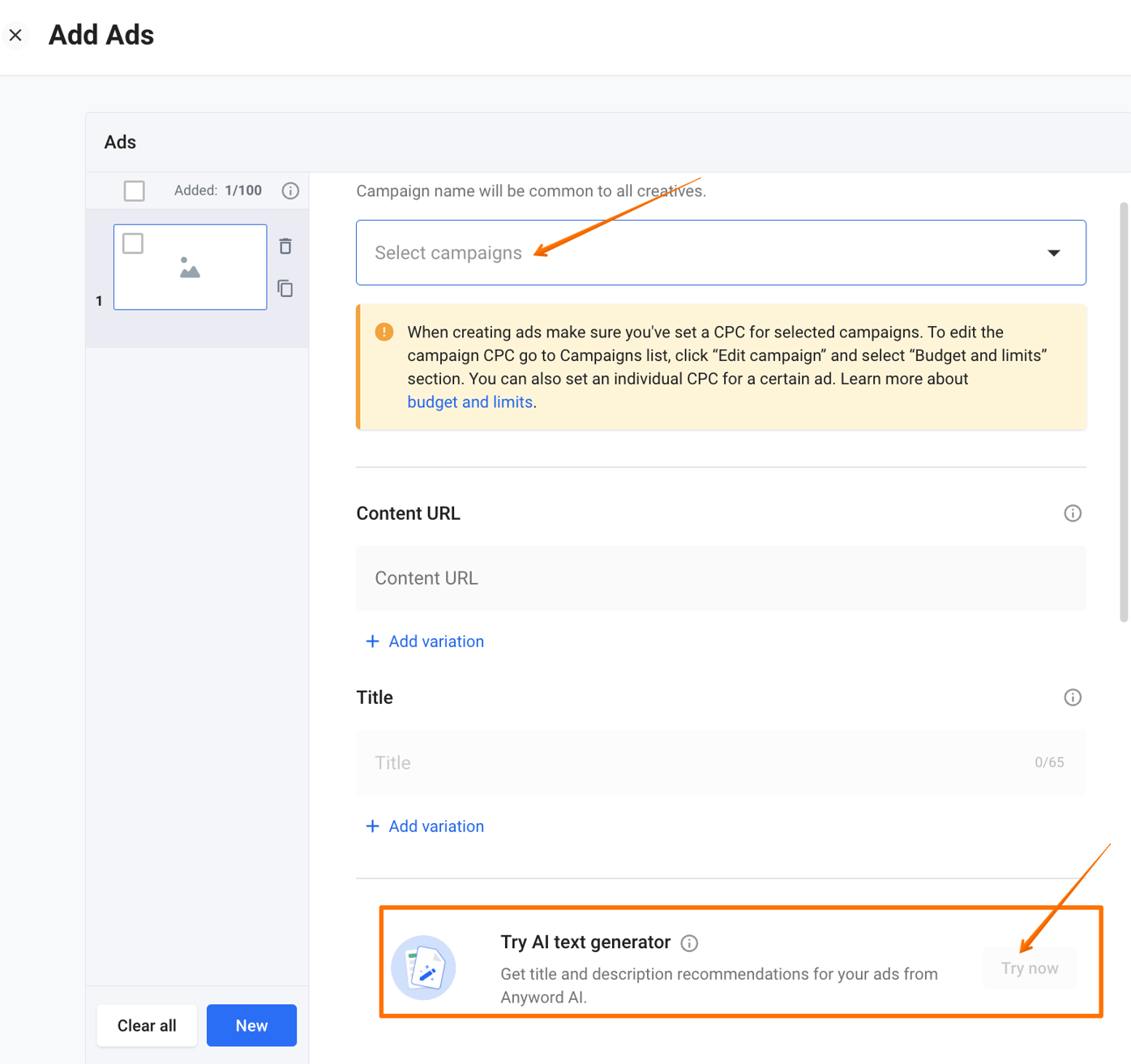Screen dimensions: 1131x1064
Task: Open the budget and limits link
Action: pyautogui.click(x=469, y=401)
